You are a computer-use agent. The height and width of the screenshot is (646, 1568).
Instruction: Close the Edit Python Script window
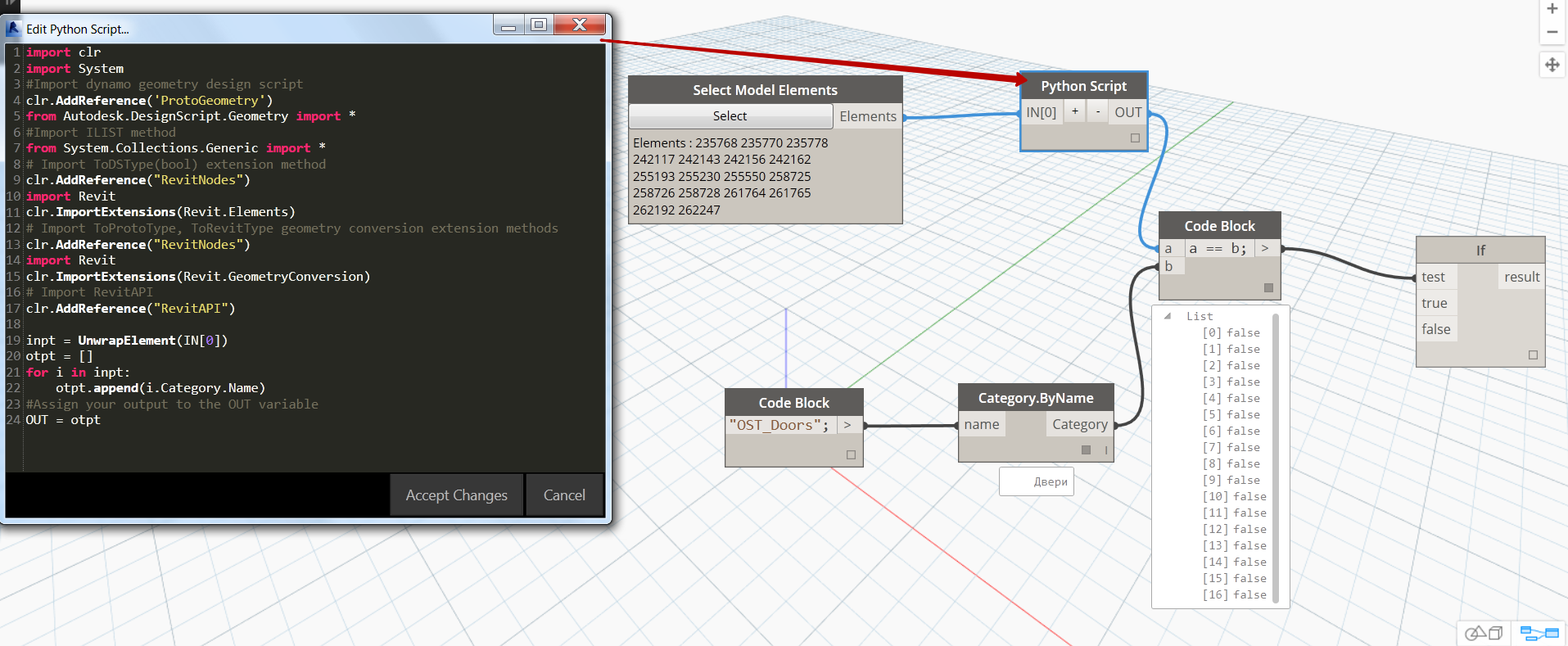[x=580, y=25]
